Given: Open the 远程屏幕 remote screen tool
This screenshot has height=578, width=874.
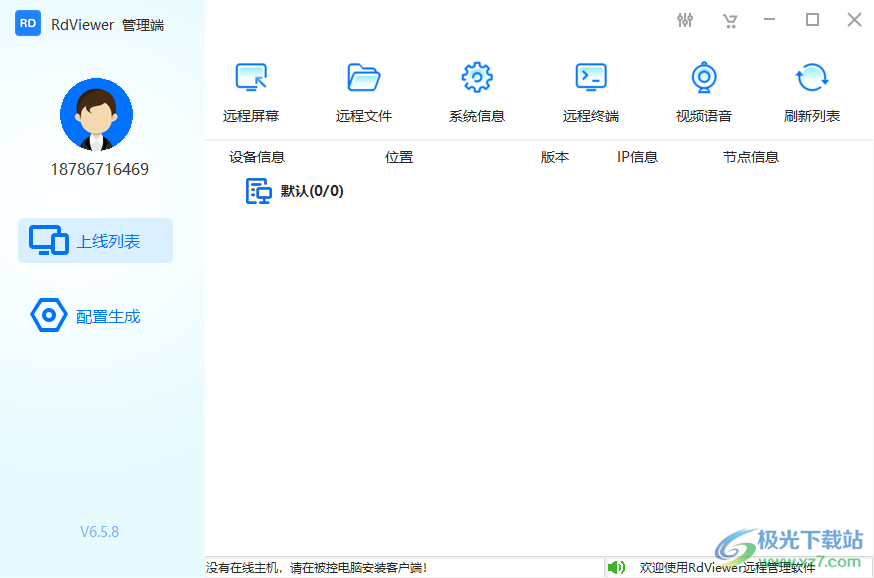Looking at the screenshot, I should pos(251,92).
